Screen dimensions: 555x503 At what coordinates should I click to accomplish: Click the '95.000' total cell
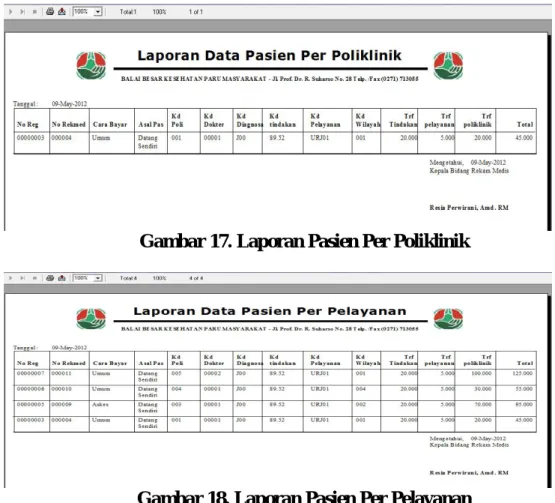[x=524, y=404]
